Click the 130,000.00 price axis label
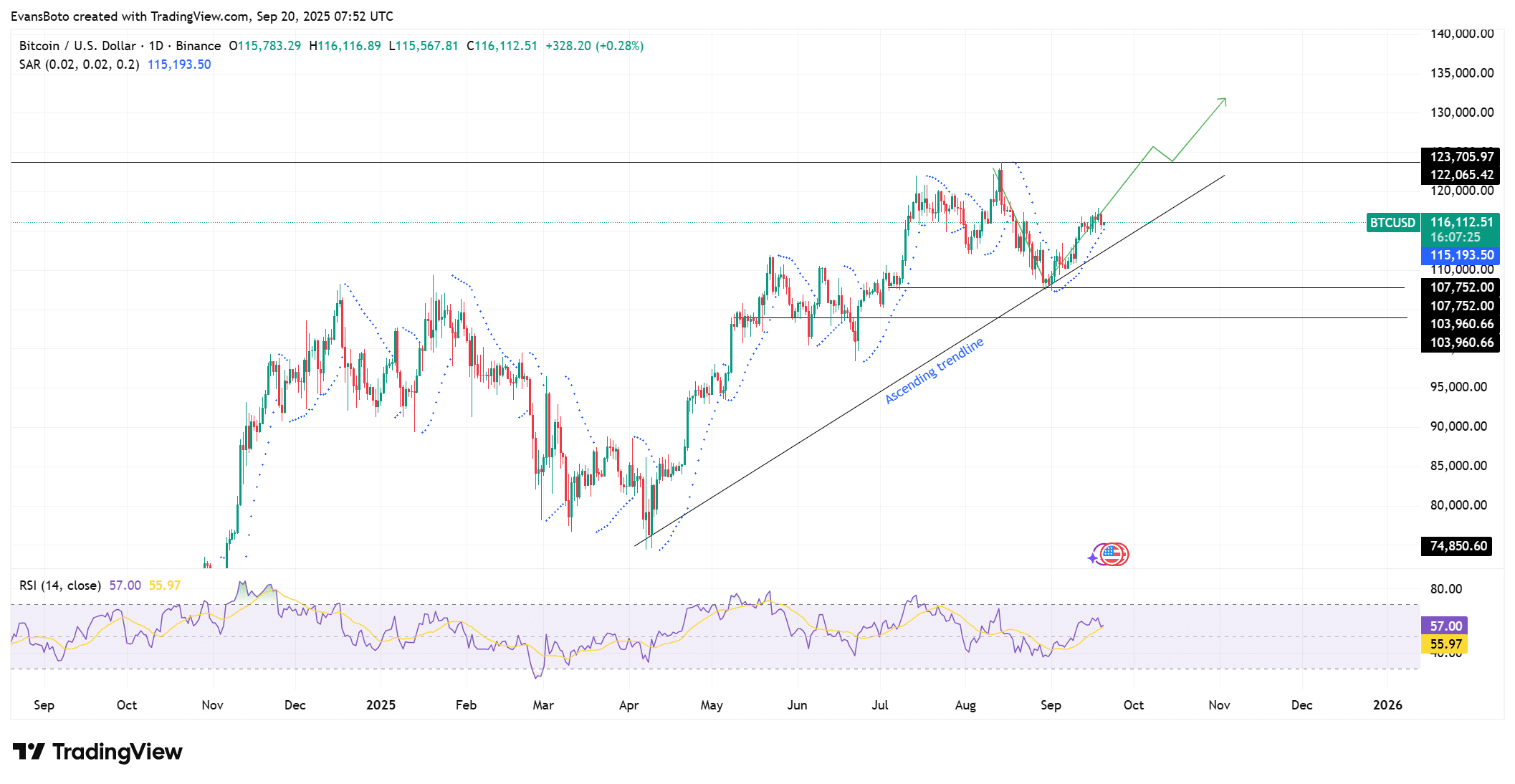This screenshot has width=1515, height=784. tap(1462, 113)
